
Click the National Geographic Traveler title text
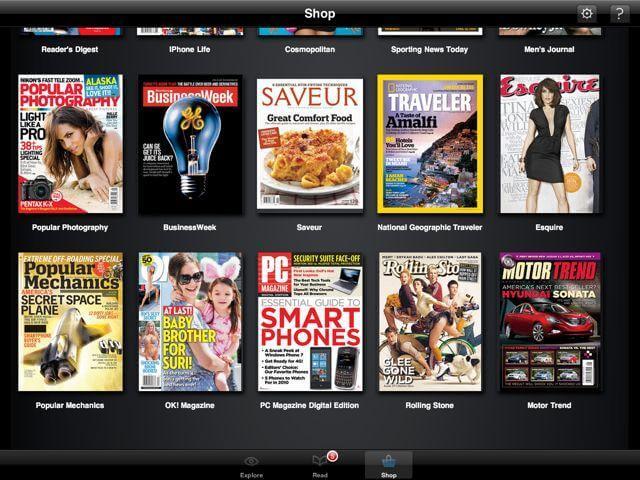tap(430, 227)
